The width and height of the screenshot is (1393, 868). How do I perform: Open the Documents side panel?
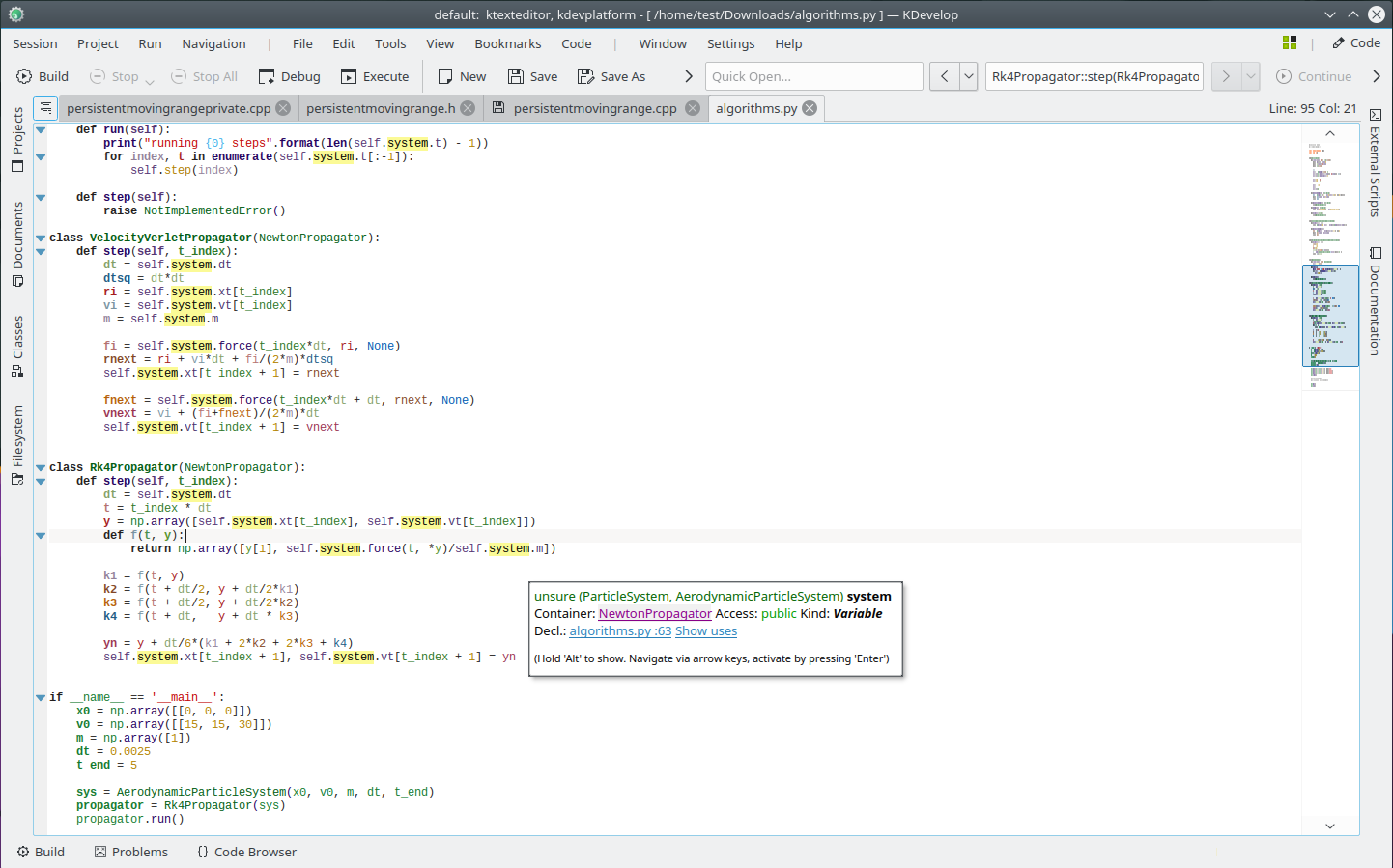coord(17,244)
